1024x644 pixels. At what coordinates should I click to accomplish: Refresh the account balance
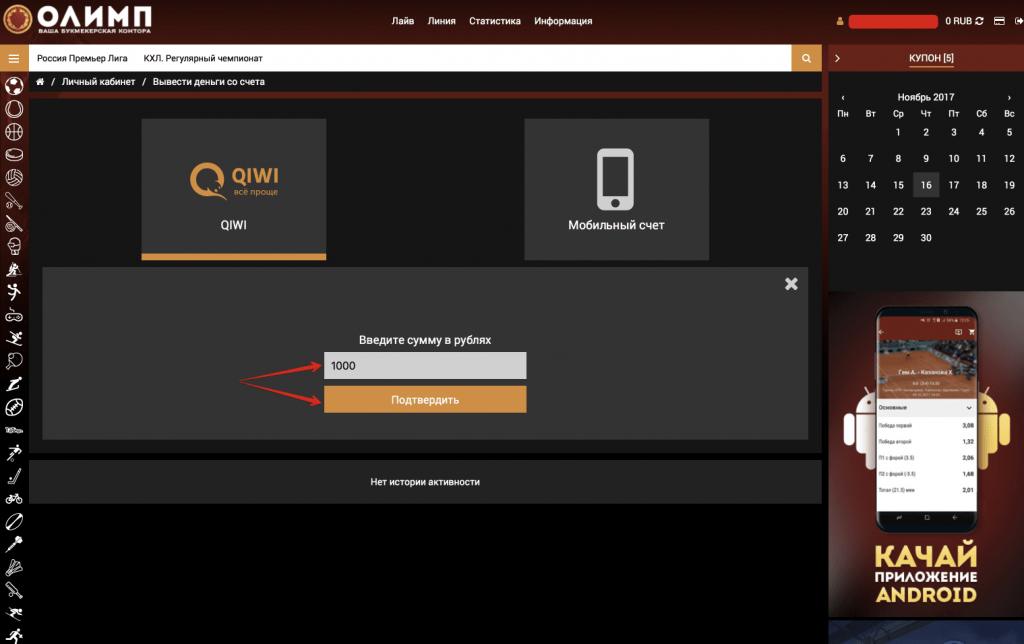pyautogui.click(x=979, y=21)
